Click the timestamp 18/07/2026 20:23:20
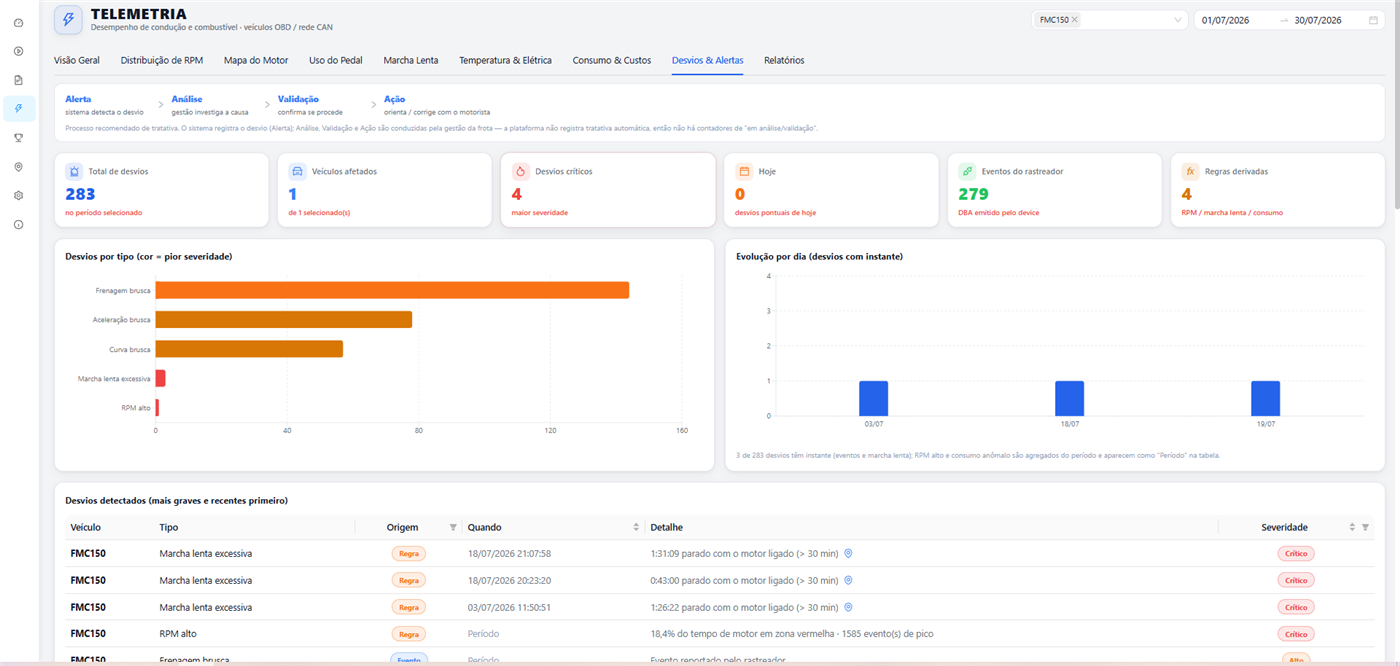Screen dimensions: 1400x666 click(x=509, y=580)
